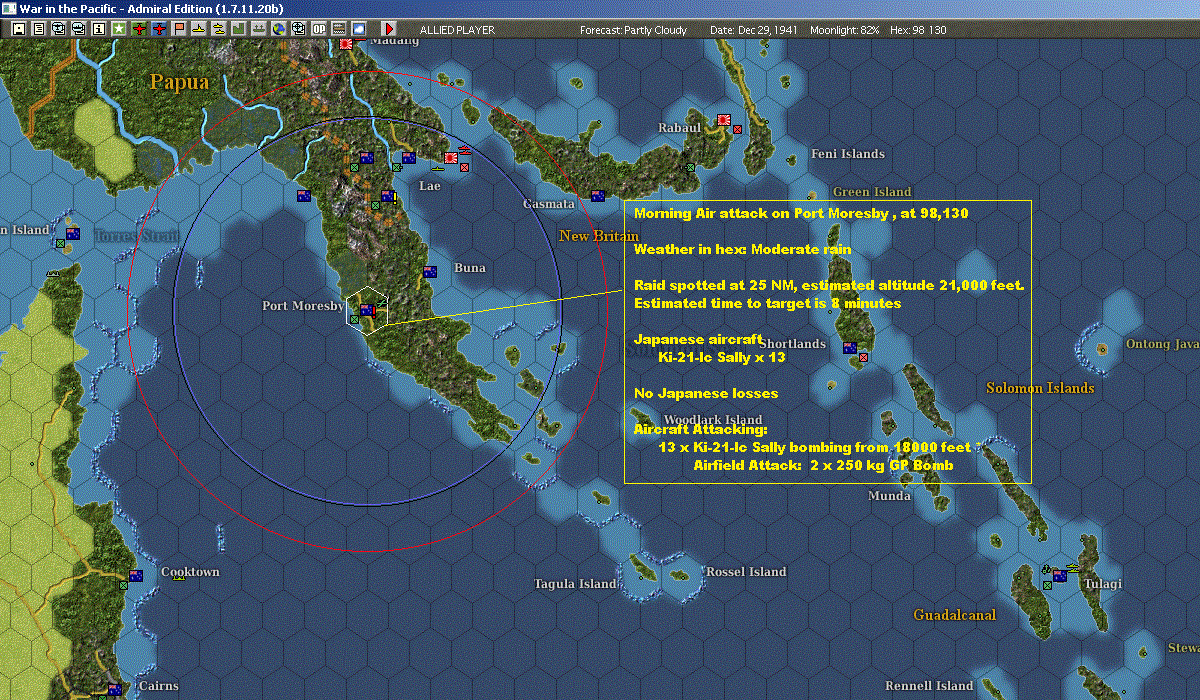Viewport: 1200px width, 700px height.
Task: Click 'Estimated time to target' line
Action: (768, 303)
